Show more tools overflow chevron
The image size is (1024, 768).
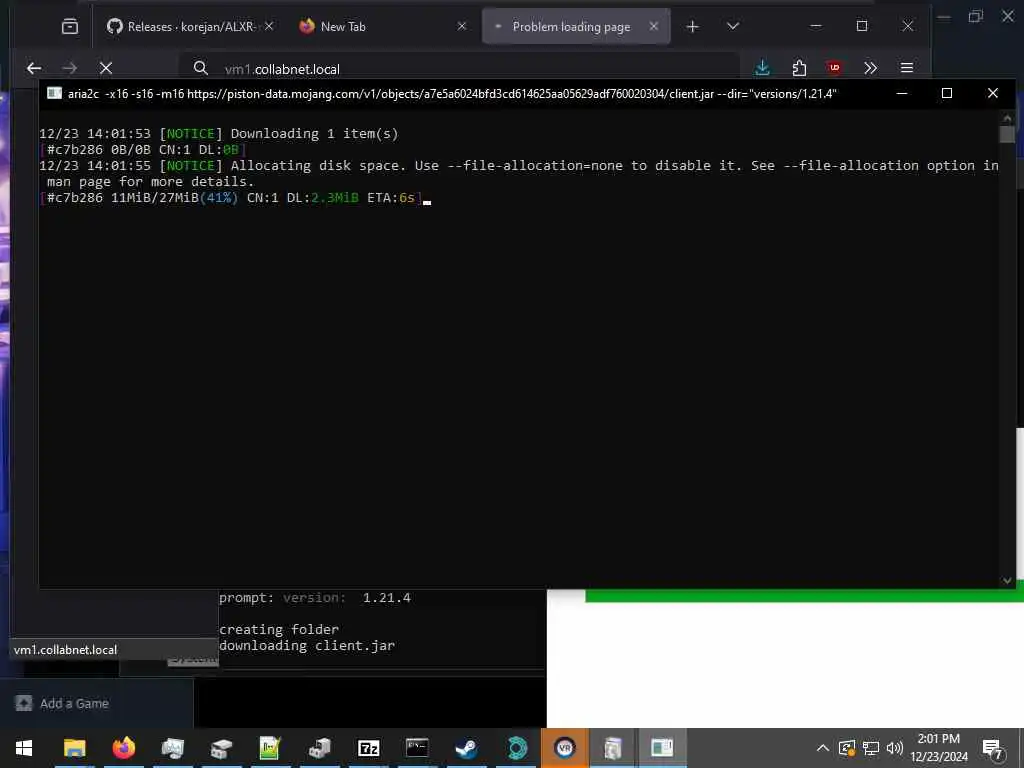coord(870,68)
